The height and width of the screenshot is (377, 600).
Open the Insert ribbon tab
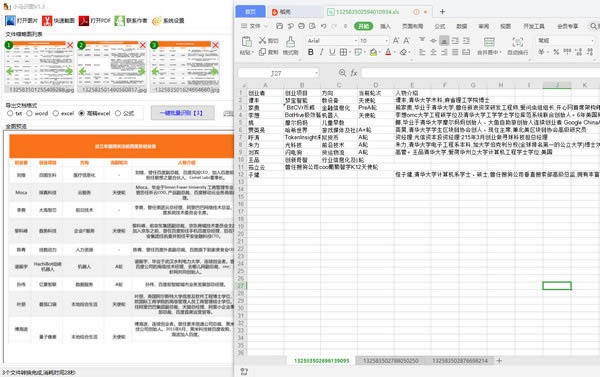(x=385, y=26)
